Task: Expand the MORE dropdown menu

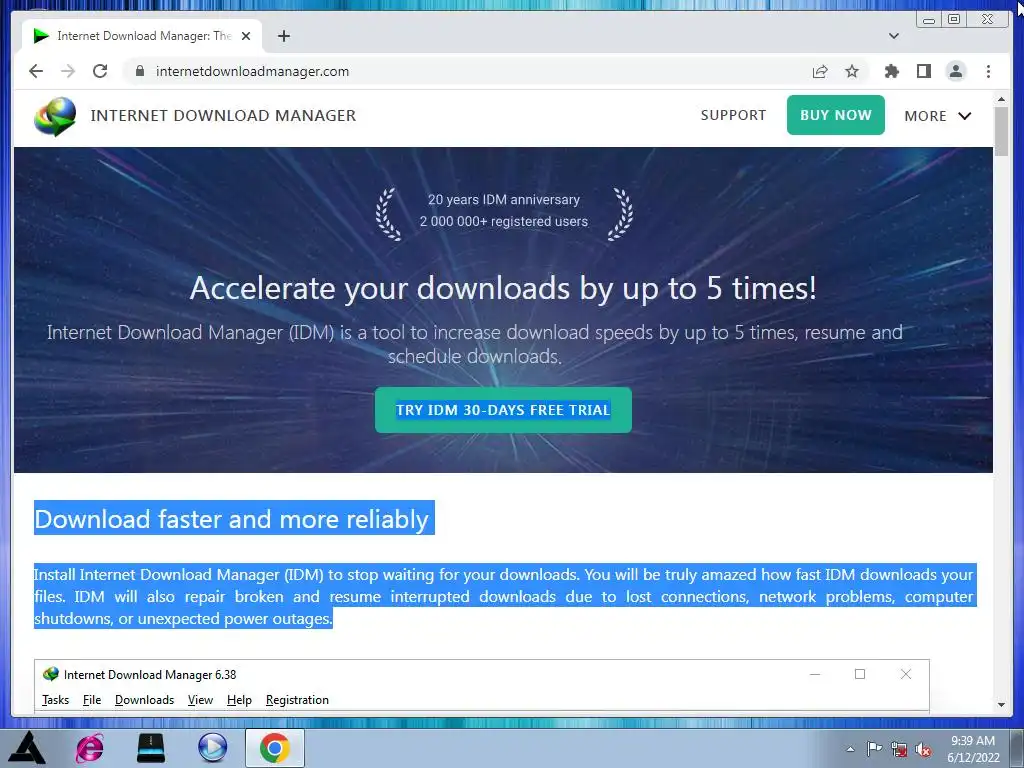Action: pos(938,116)
